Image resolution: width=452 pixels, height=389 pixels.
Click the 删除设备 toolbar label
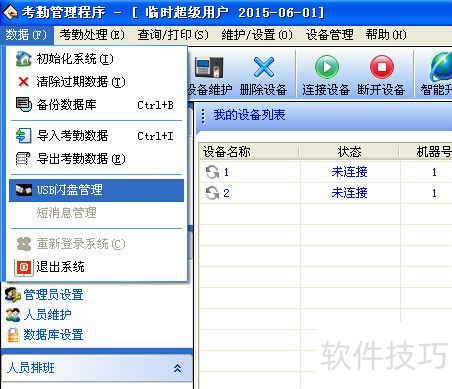[263, 90]
